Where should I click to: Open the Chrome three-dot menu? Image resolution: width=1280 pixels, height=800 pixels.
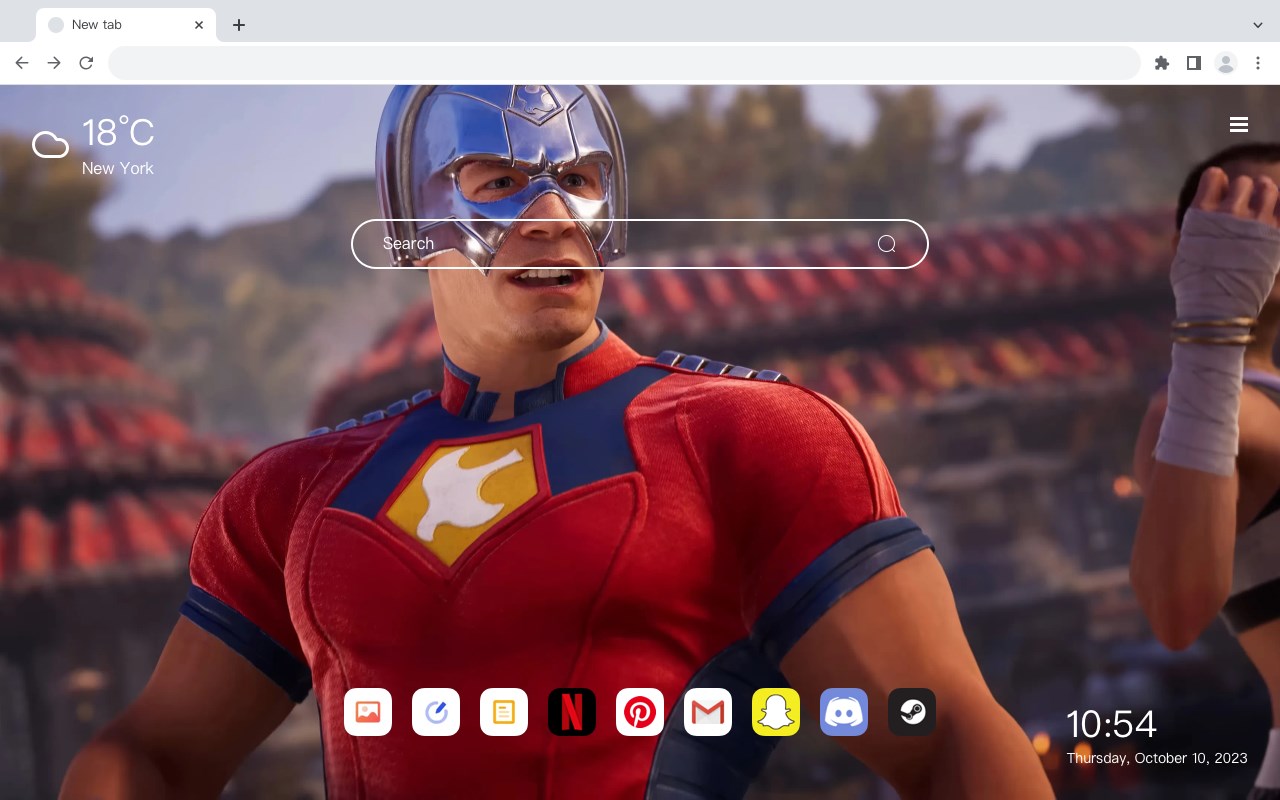(1258, 63)
